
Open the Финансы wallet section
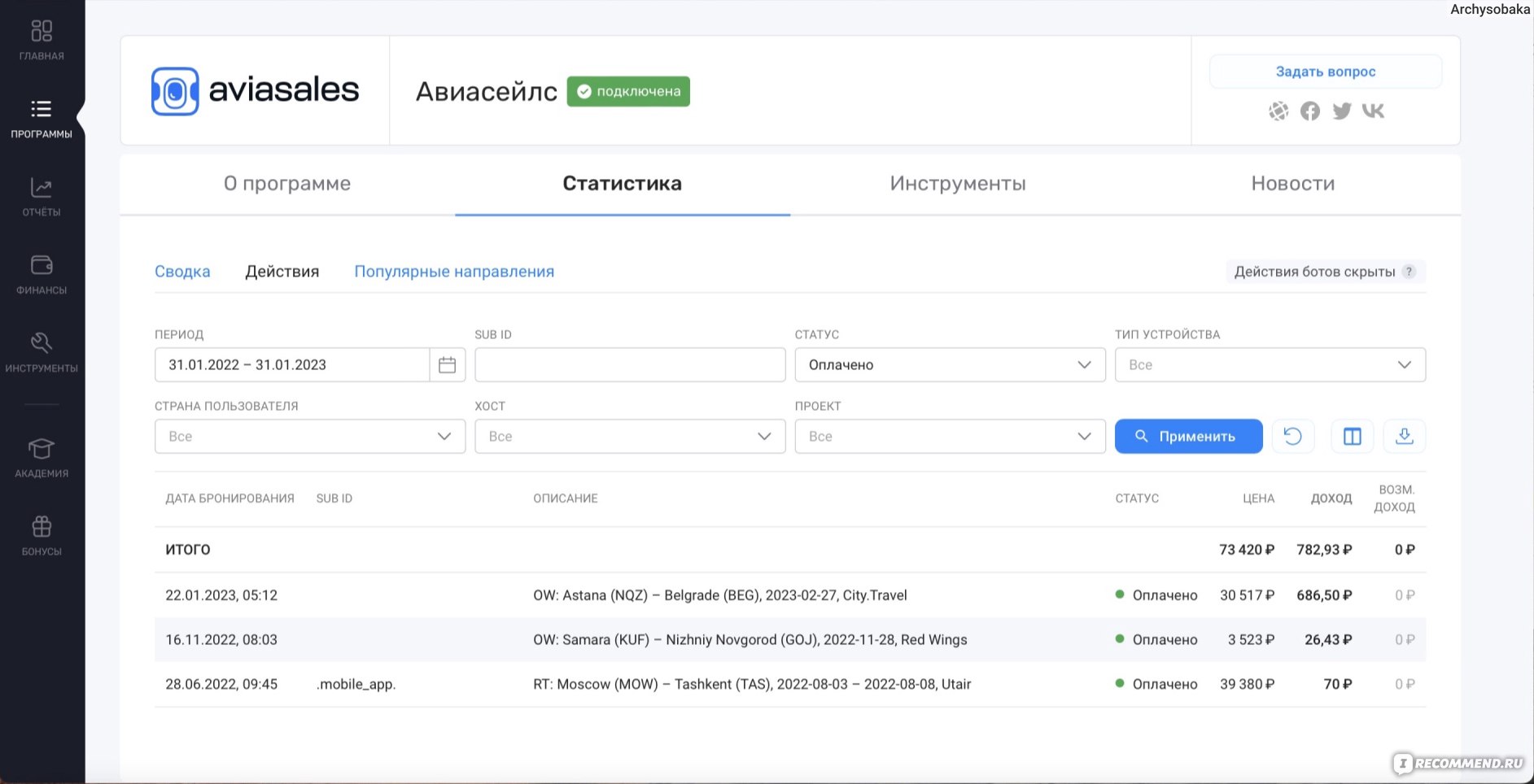pos(42,275)
